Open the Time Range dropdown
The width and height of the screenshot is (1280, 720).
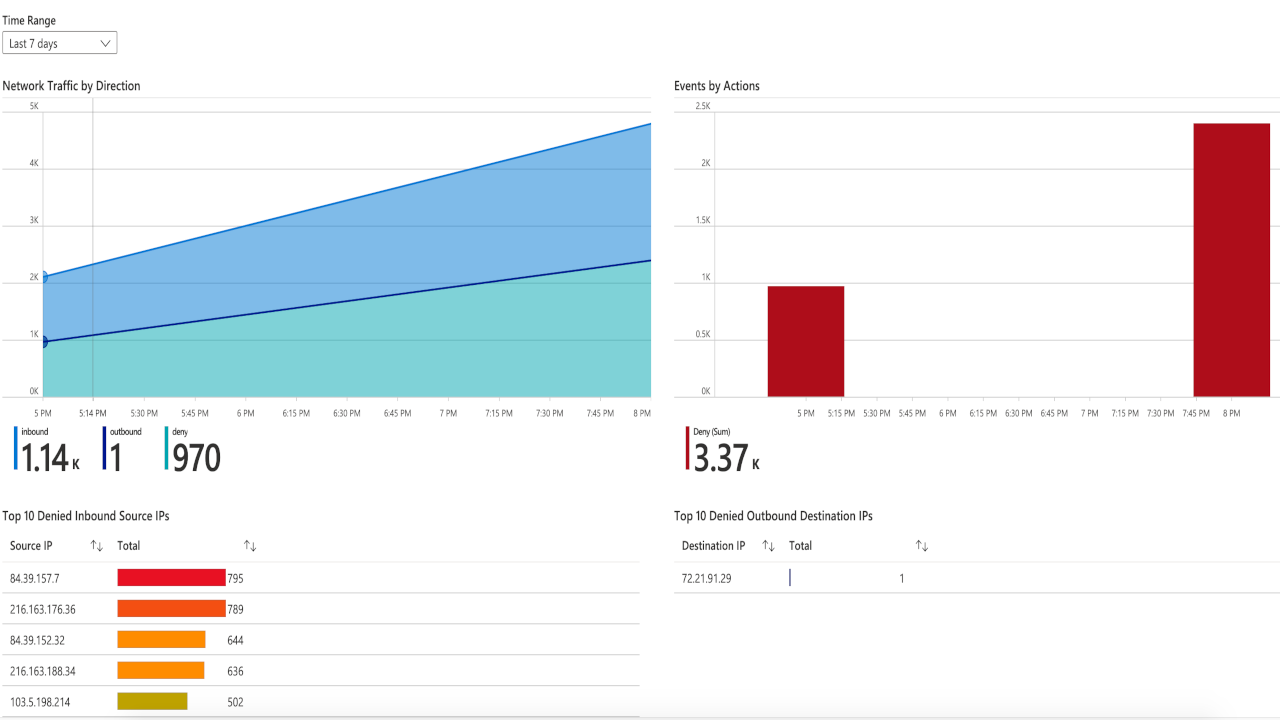click(x=60, y=43)
